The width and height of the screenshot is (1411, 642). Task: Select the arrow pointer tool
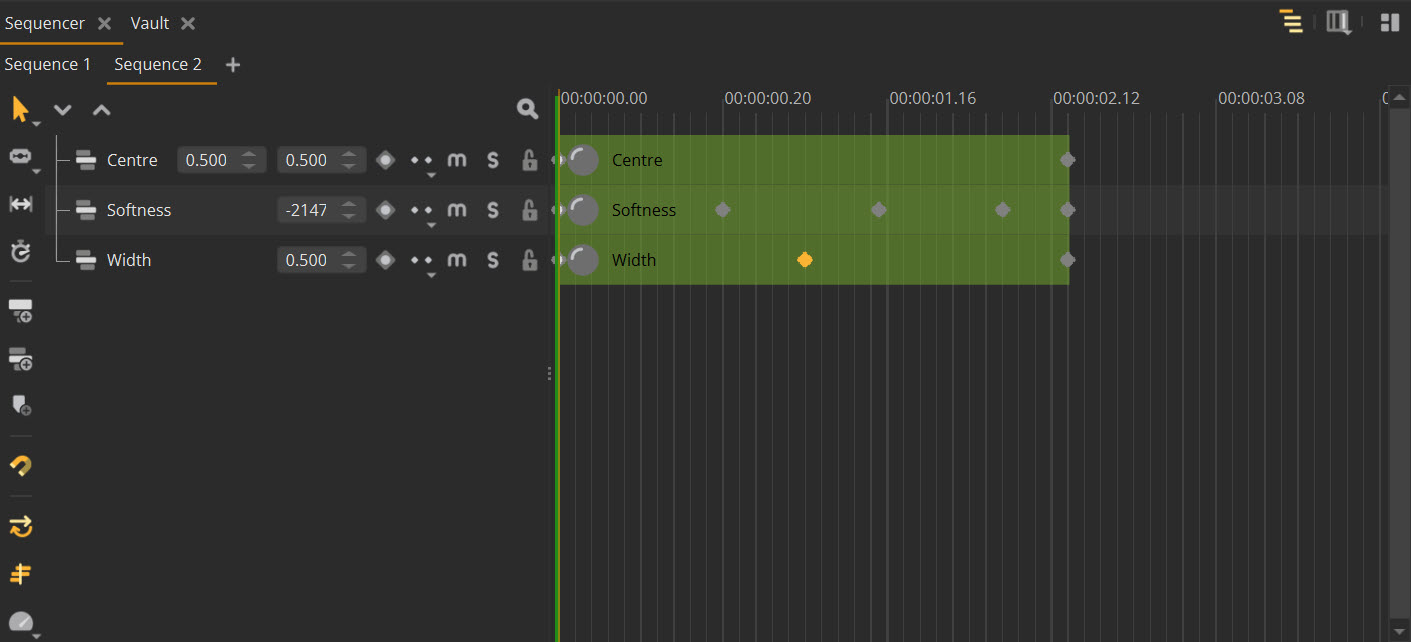click(20, 110)
